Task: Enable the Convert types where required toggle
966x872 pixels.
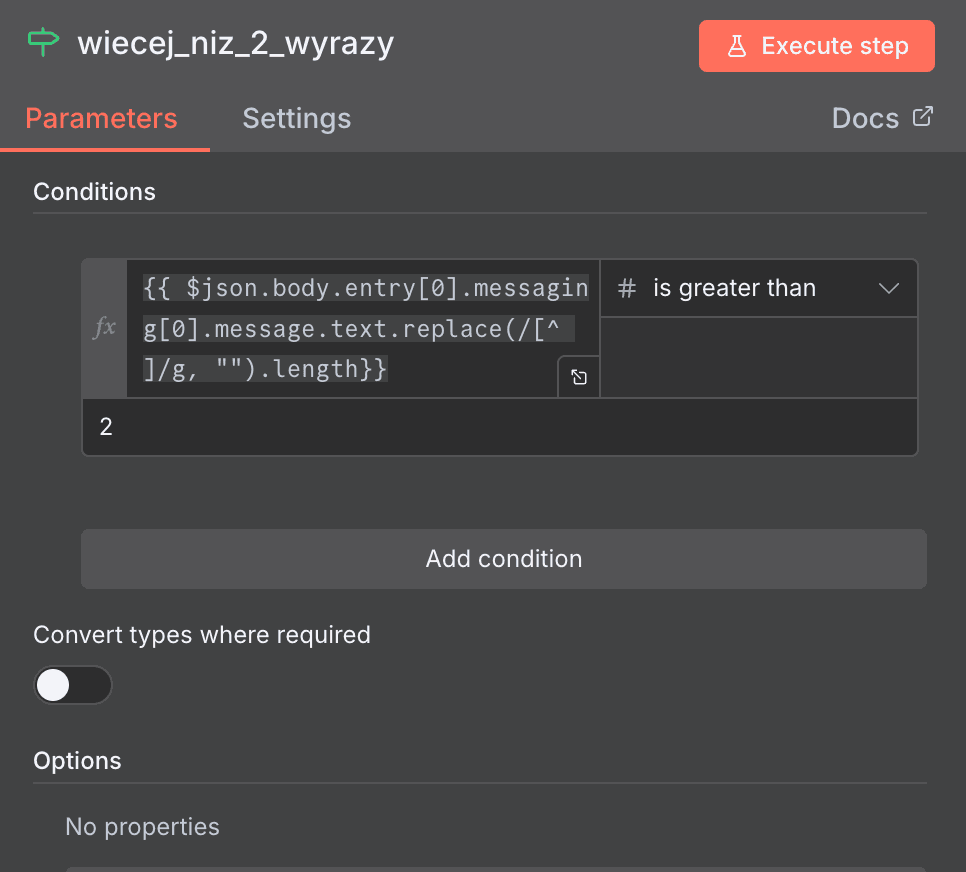Action: point(73,685)
